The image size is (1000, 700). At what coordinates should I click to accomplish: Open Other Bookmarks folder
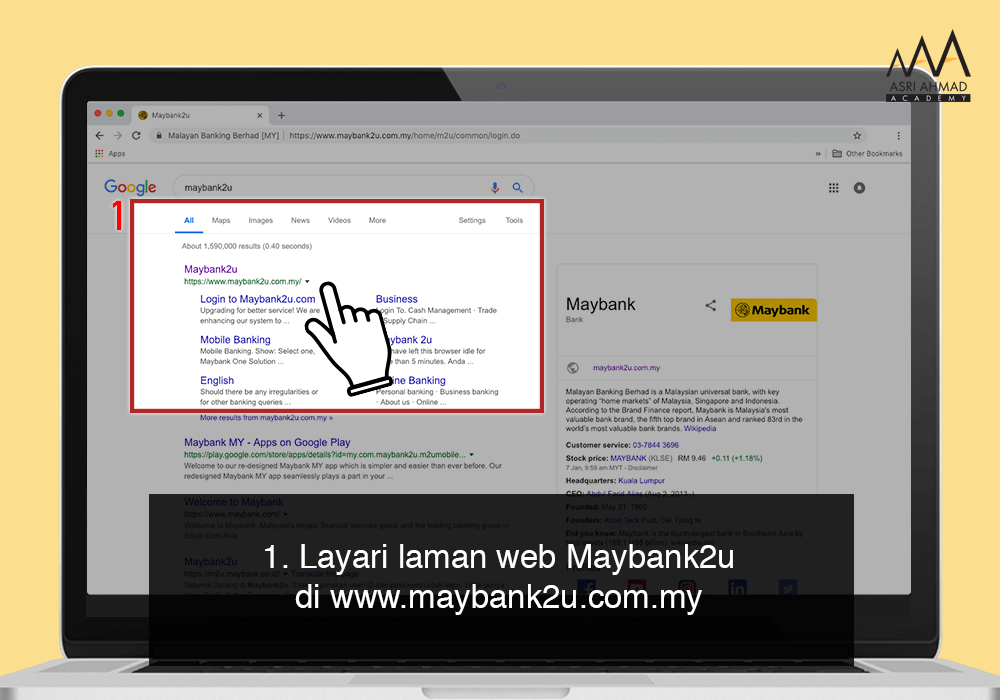(867, 154)
